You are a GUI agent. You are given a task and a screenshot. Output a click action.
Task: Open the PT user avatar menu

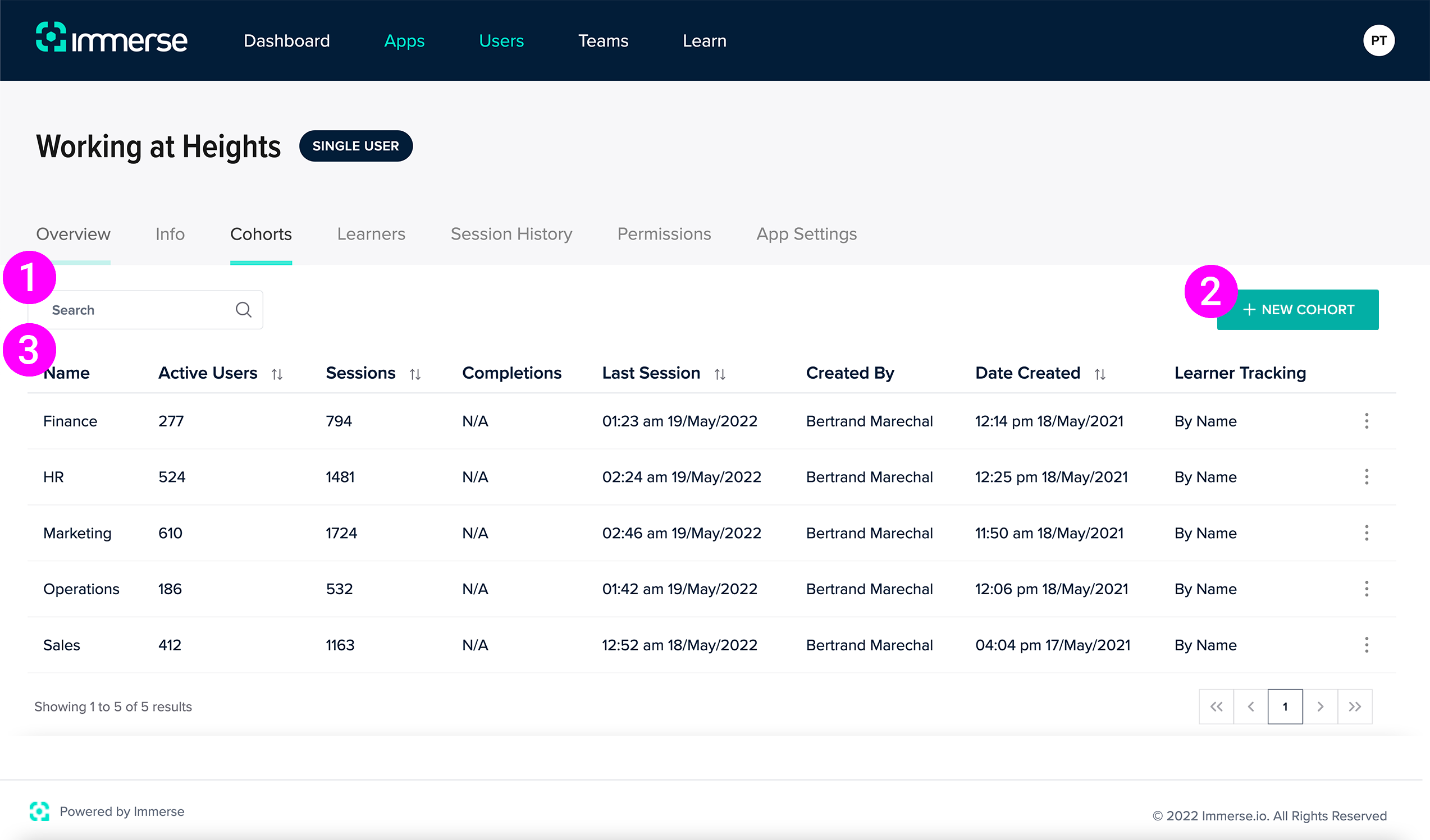pos(1378,40)
